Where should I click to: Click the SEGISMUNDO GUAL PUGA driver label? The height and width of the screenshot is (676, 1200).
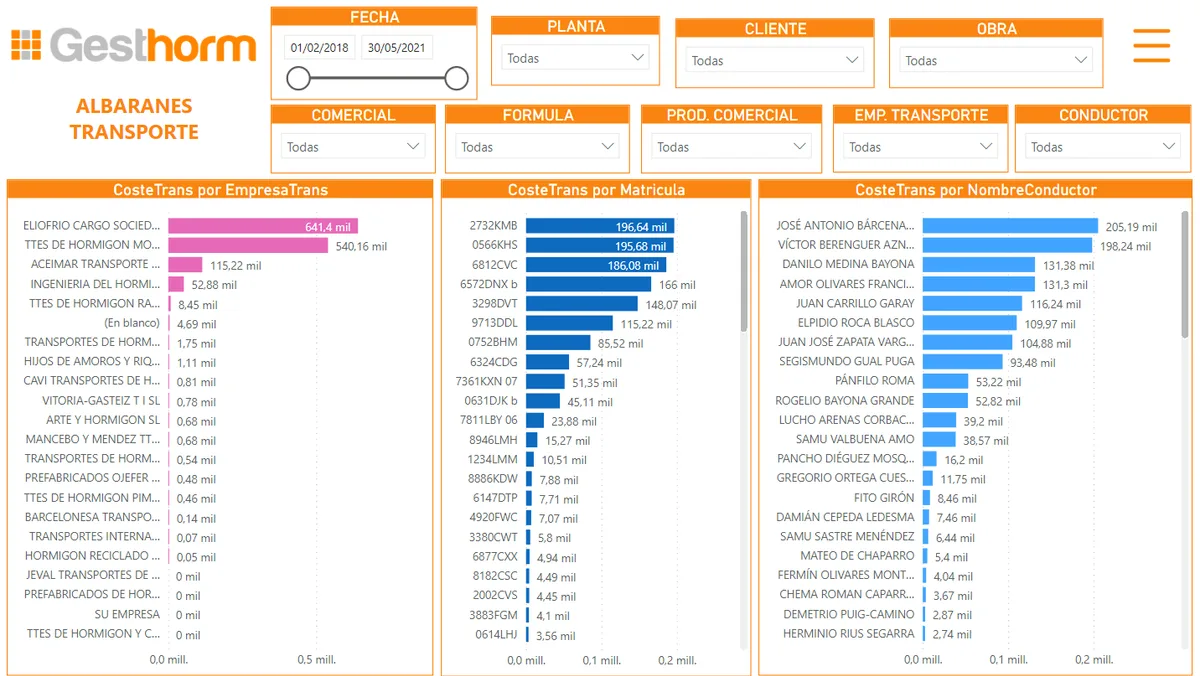[x=847, y=362]
